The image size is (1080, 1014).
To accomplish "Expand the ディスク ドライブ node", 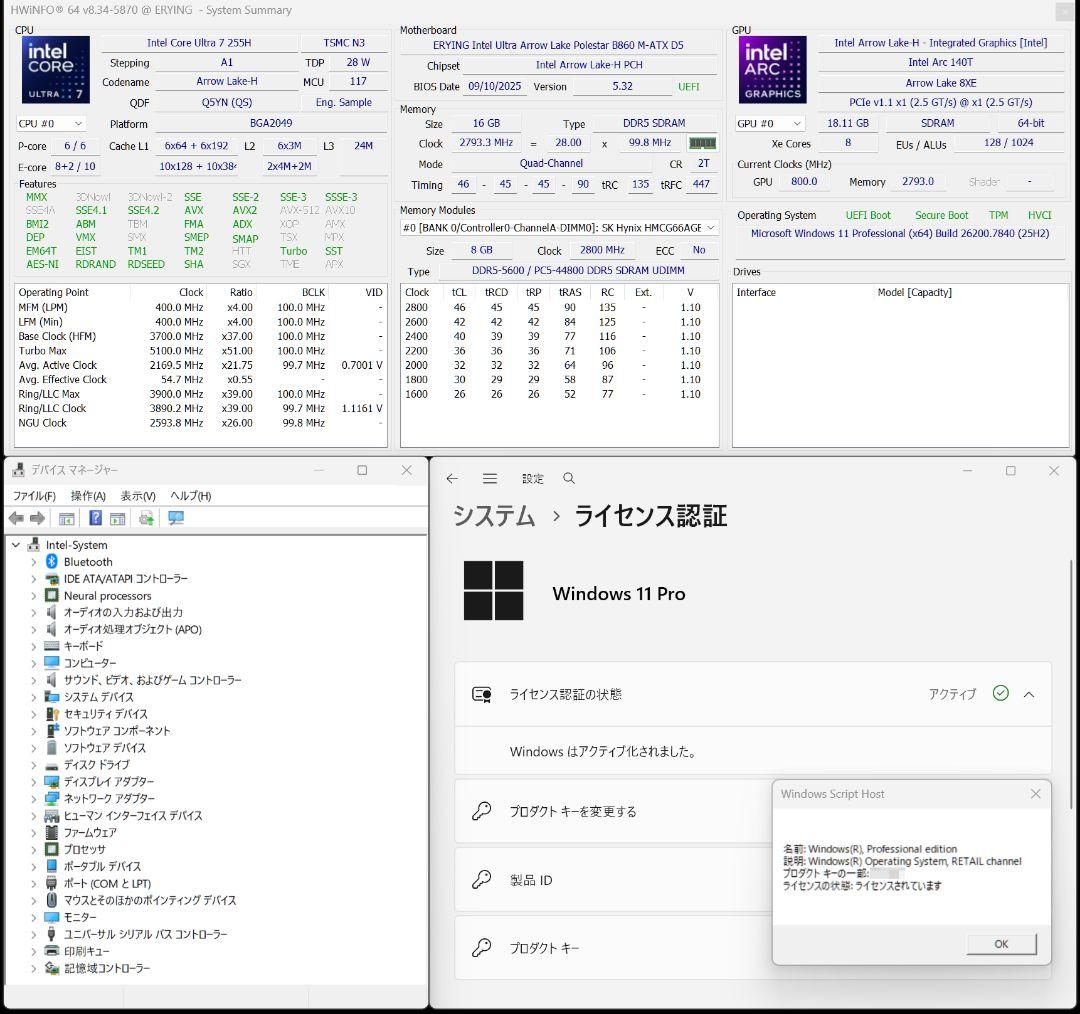I will (34, 765).
